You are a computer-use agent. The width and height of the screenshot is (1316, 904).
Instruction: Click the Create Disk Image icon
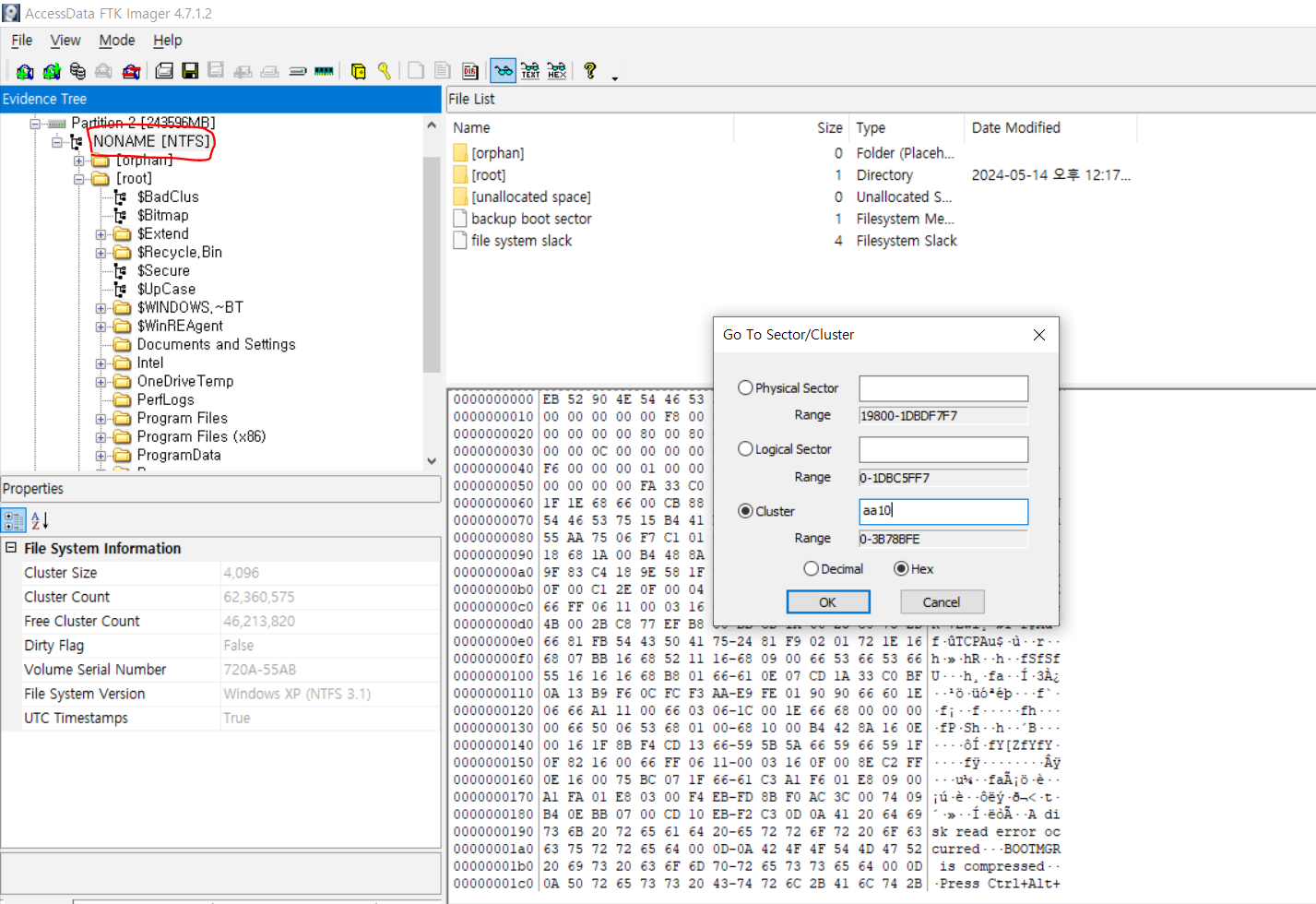(x=164, y=71)
